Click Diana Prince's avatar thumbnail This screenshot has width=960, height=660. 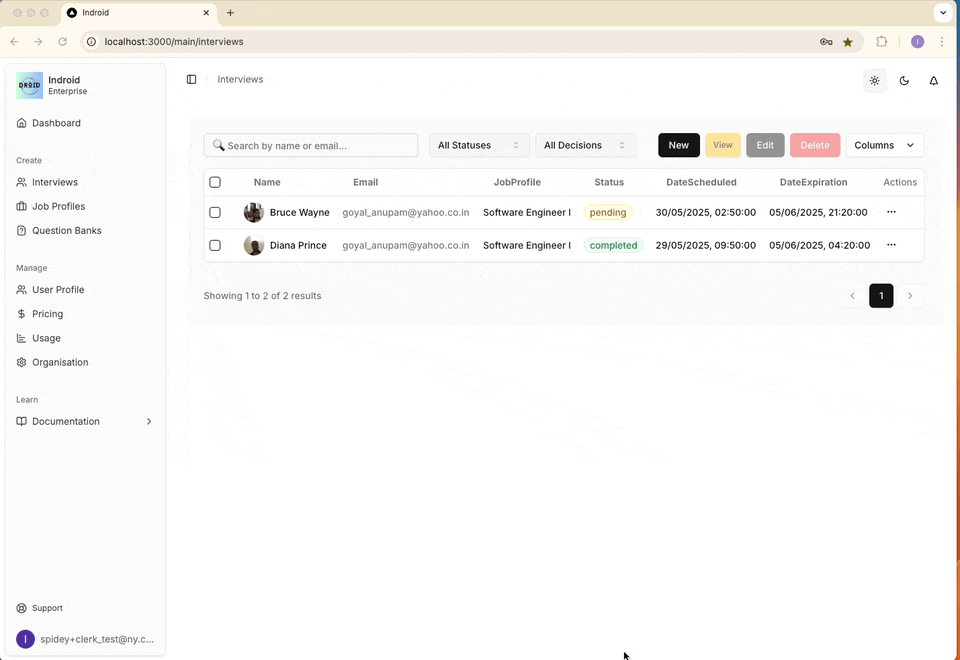point(254,245)
